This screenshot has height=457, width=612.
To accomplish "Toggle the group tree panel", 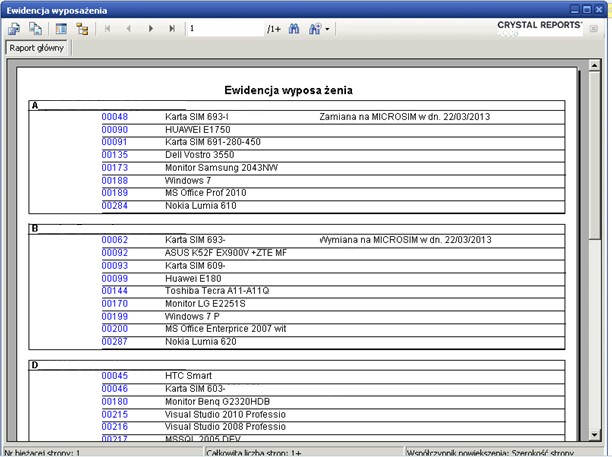I will click(x=82, y=29).
